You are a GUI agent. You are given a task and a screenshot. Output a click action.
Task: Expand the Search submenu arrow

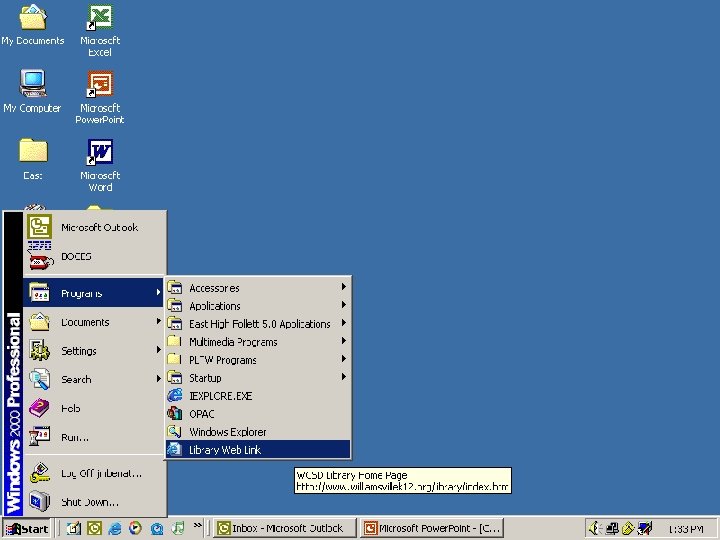158,379
